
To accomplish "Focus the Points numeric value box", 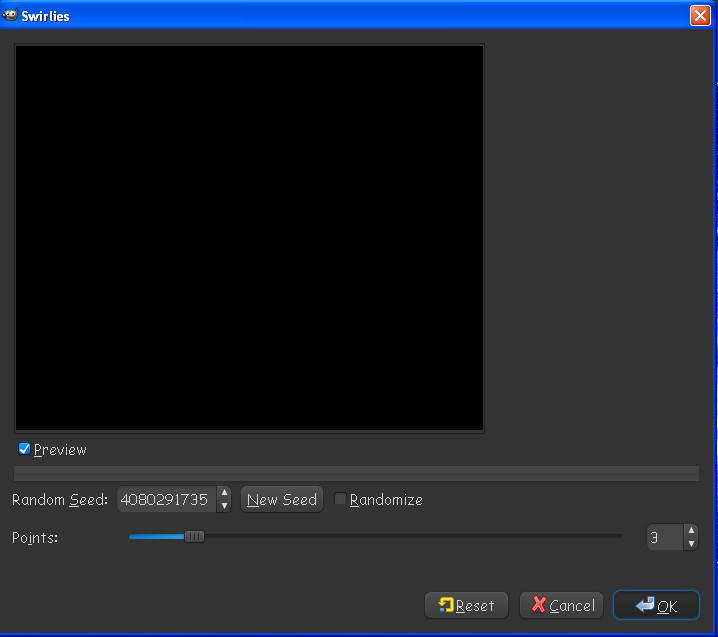I will click(664, 537).
